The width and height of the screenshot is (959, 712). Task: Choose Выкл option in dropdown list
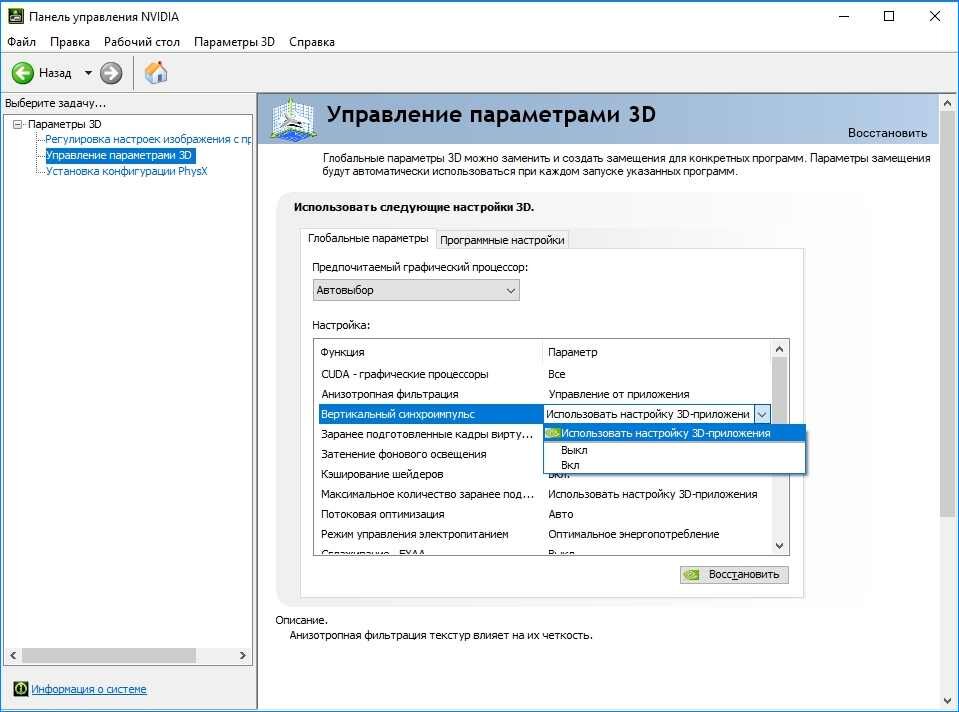tap(674, 450)
